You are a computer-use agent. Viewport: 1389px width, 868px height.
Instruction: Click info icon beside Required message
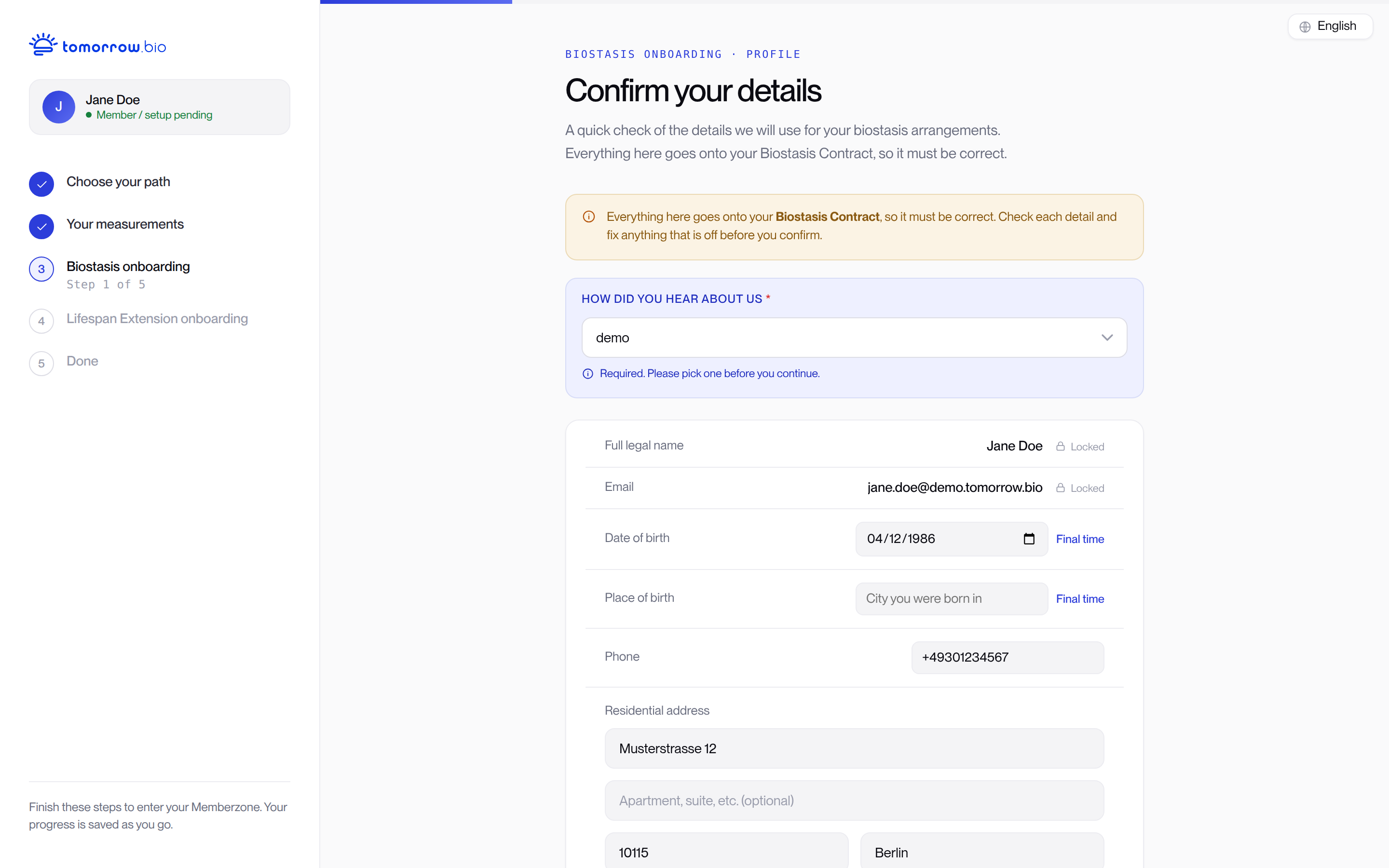point(588,374)
